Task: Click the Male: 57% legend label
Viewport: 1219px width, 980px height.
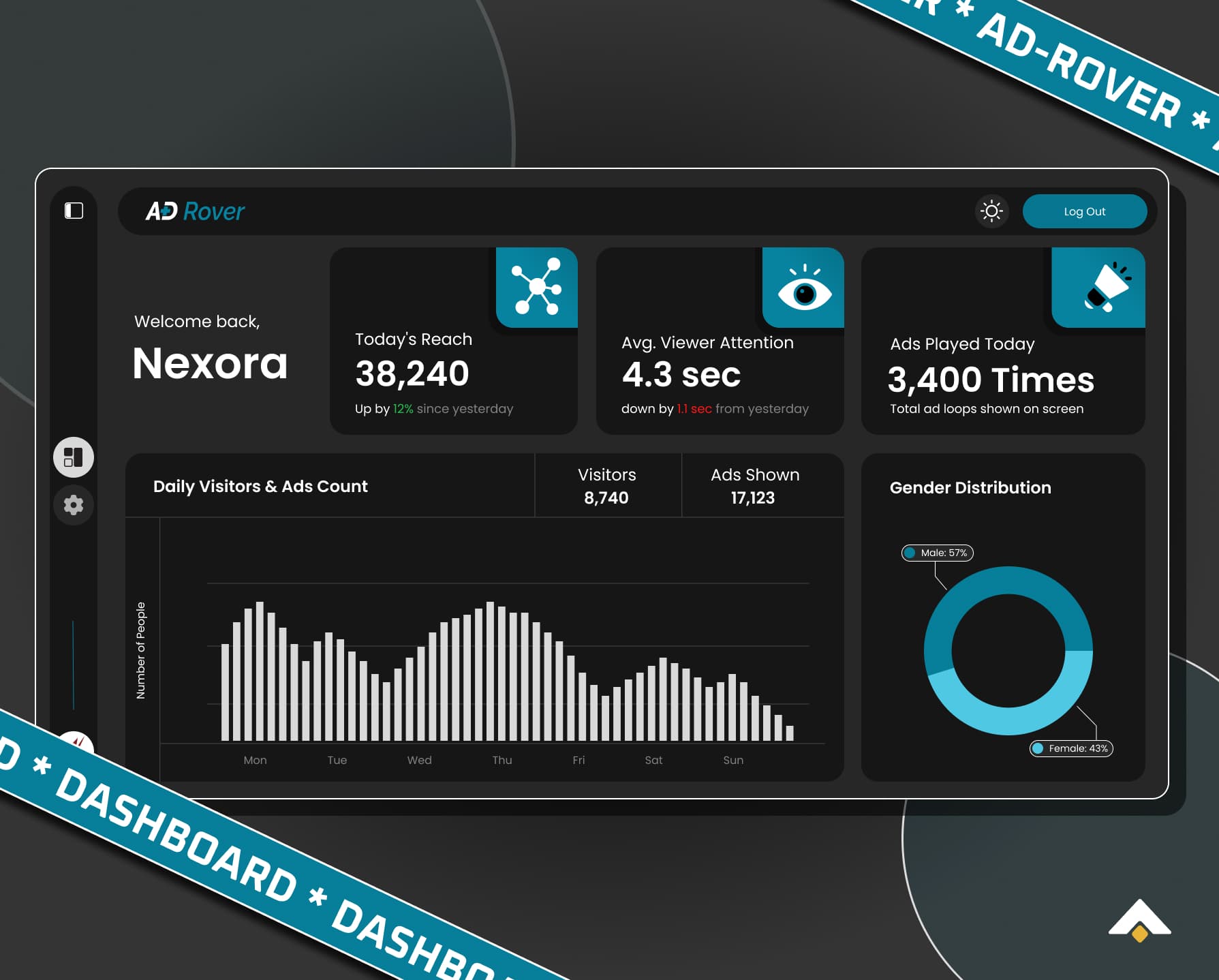Action: tap(938, 553)
